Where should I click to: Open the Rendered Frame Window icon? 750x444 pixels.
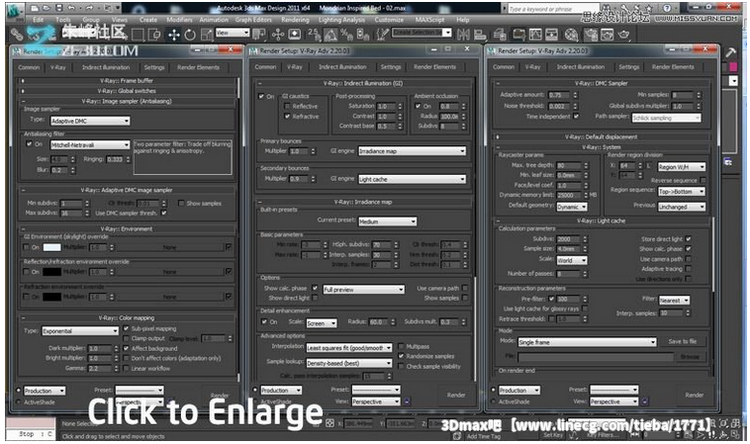click(607, 34)
